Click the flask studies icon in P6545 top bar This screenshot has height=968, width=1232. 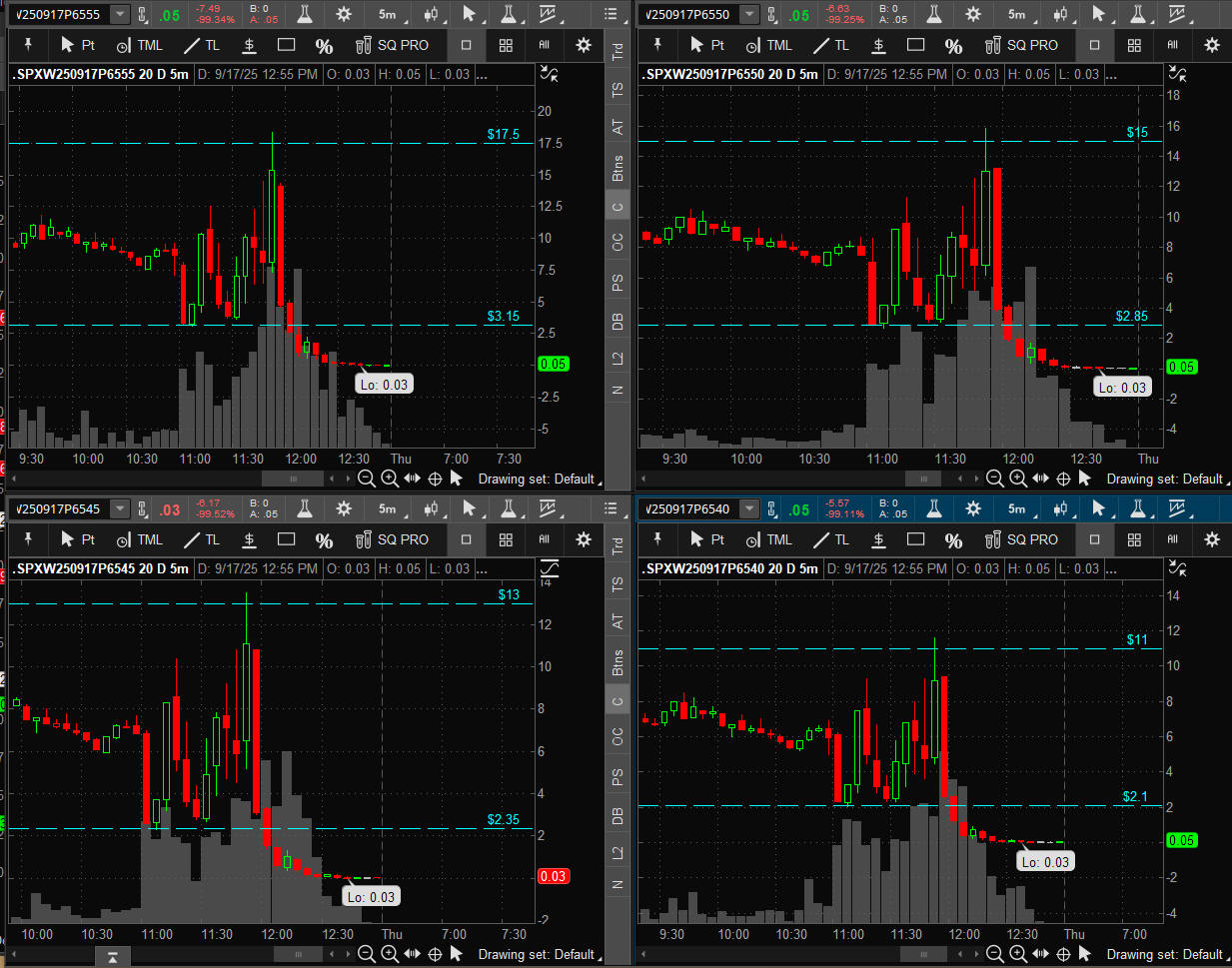[x=305, y=508]
